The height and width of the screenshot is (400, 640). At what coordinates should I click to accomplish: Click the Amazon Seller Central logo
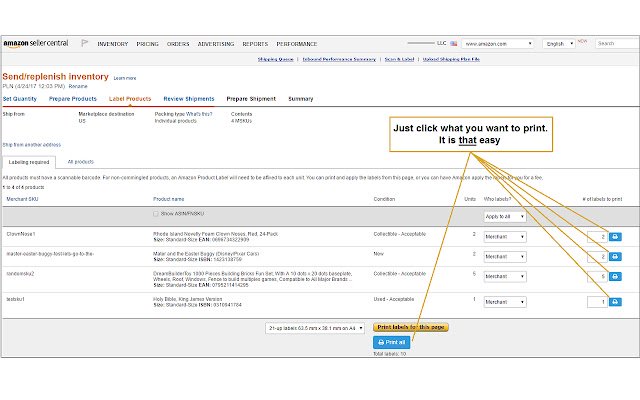pyautogui.click(x=36, y=43)
